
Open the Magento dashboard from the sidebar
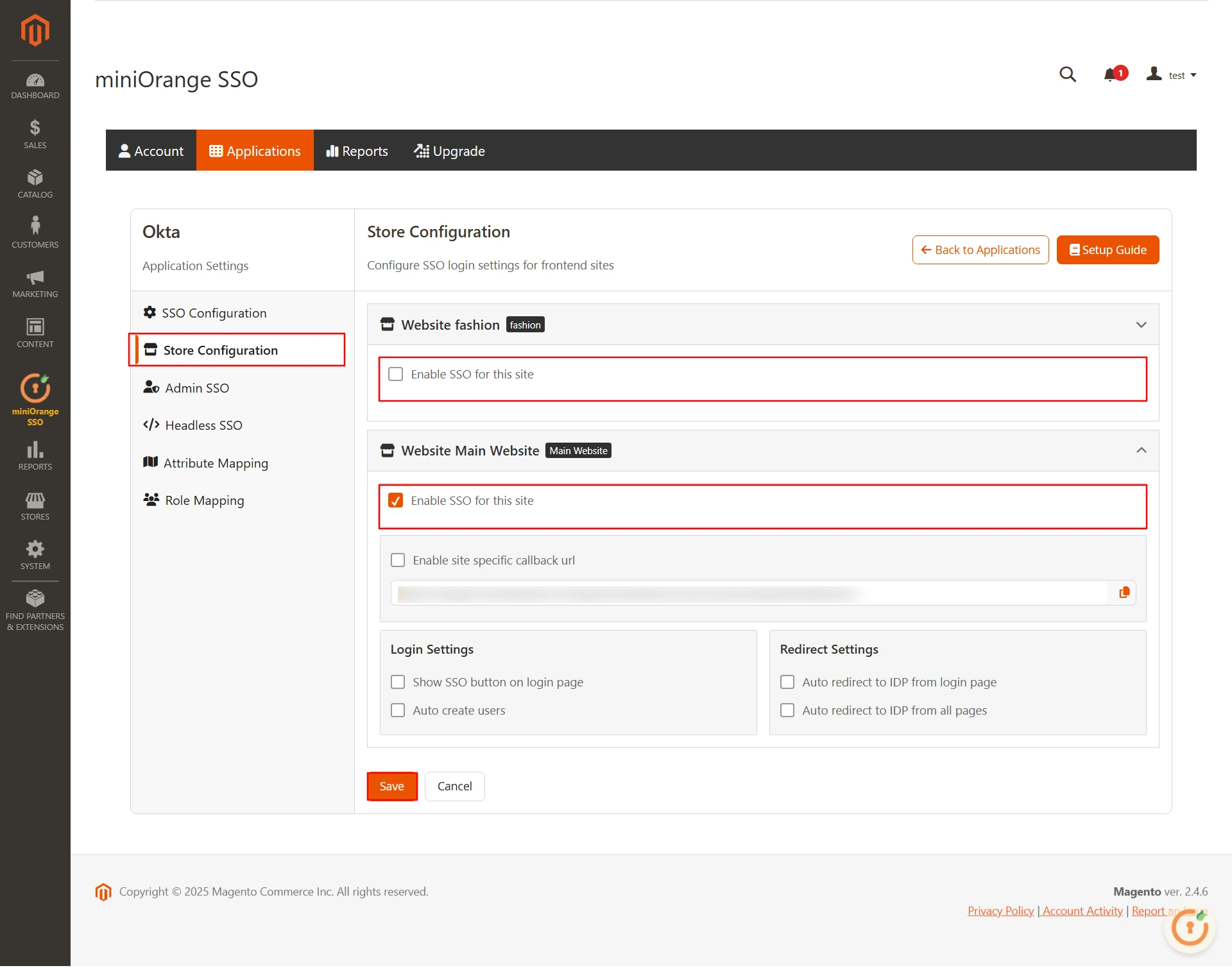click(x=35, y=85)
